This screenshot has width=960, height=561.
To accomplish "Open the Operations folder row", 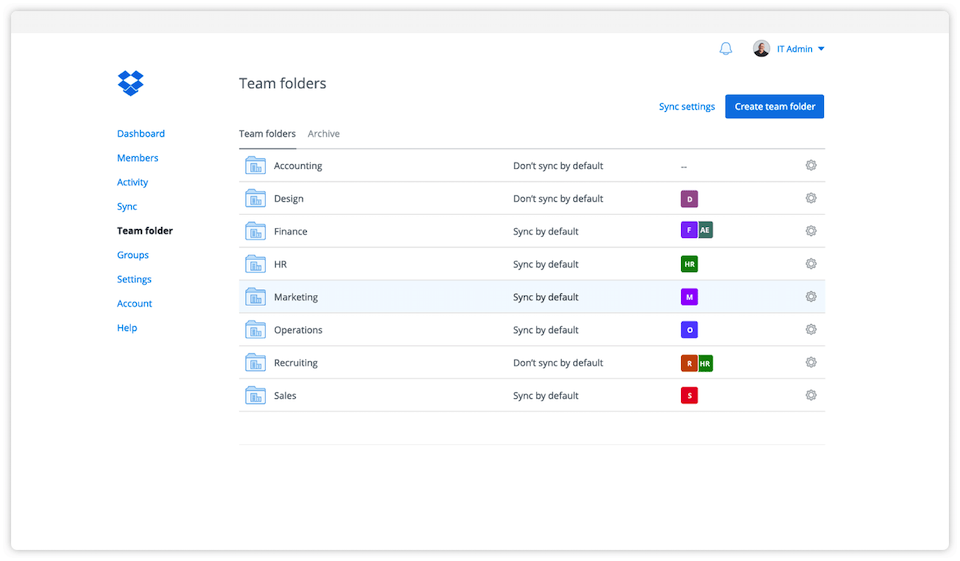I will click(298, 330).
